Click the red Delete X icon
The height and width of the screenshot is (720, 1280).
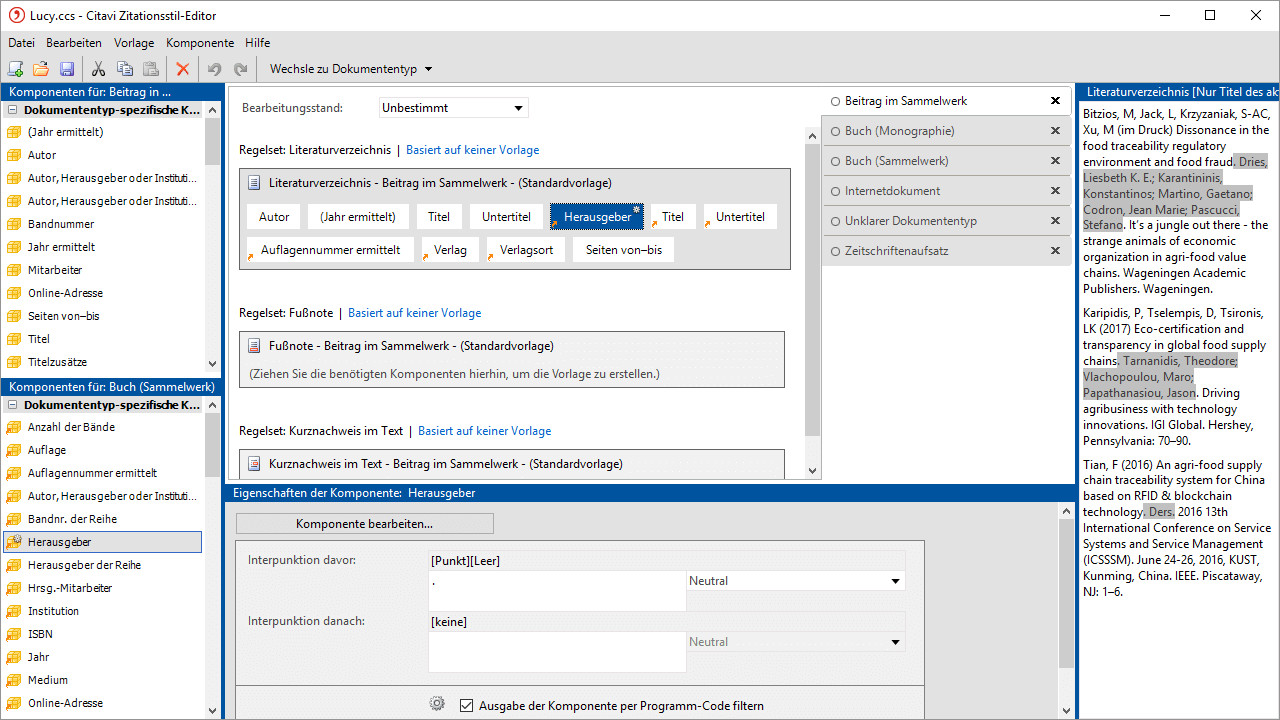click(x=183, y=69)
